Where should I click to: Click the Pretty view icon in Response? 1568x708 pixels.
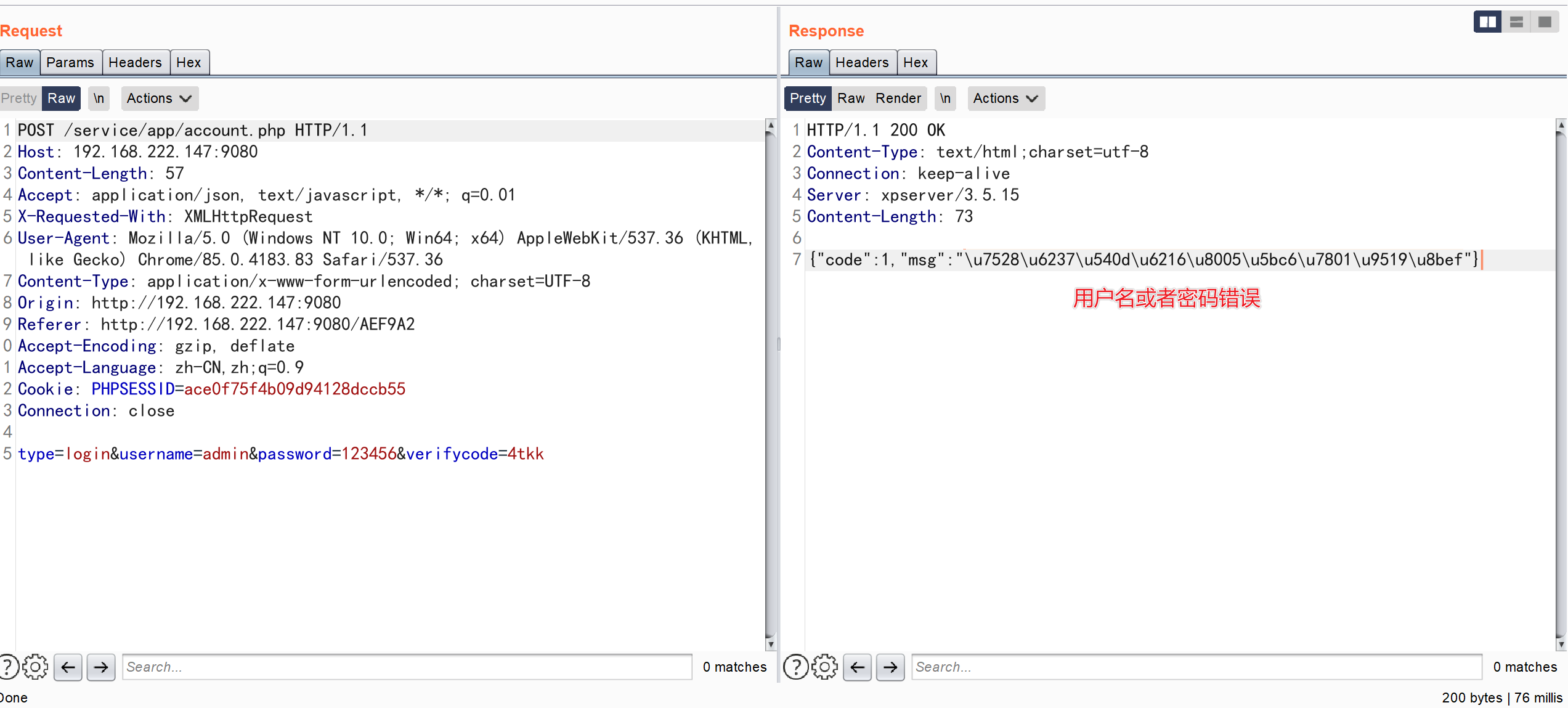click(808, 97)
